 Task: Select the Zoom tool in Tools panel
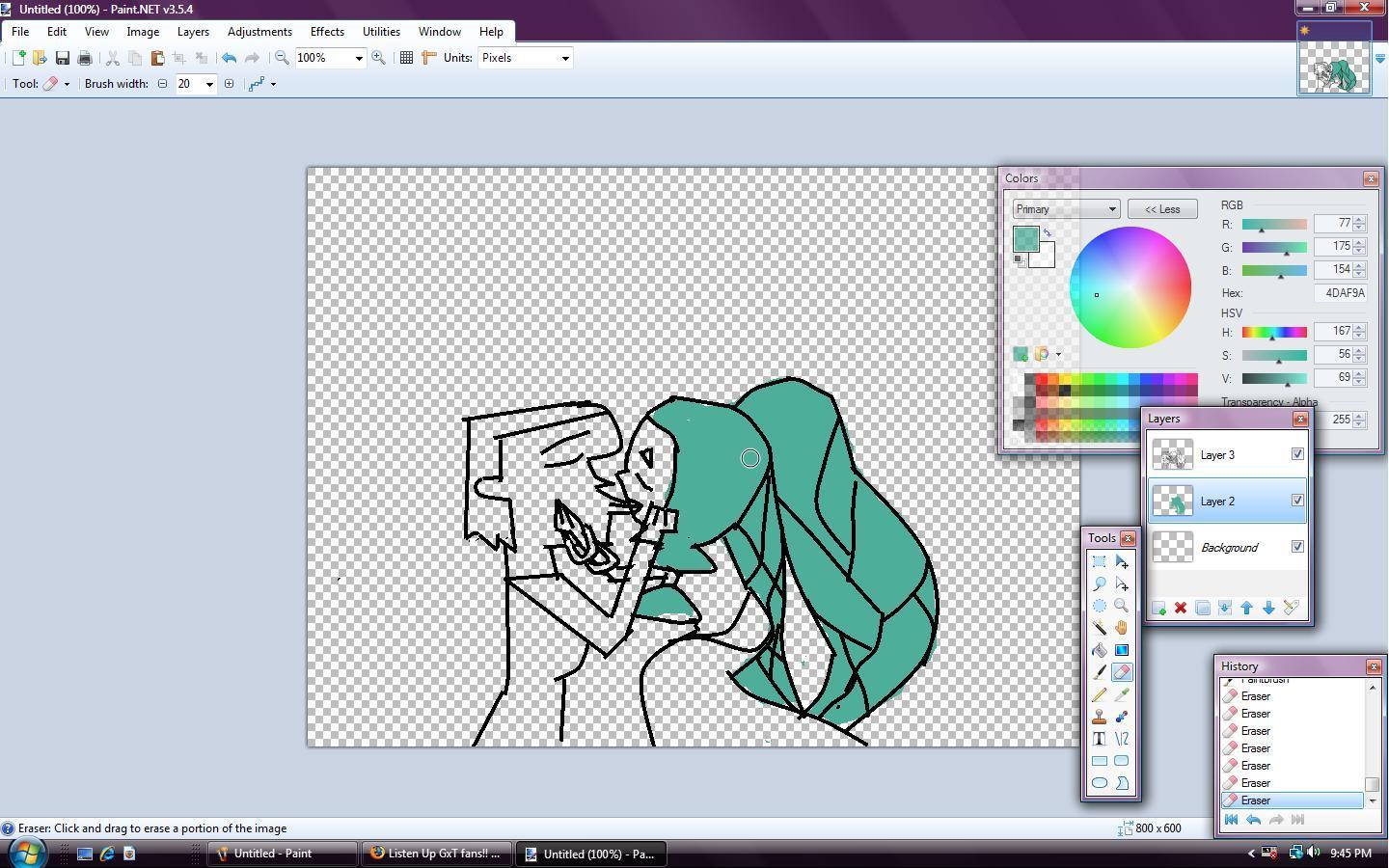[x=1122, y=606]
